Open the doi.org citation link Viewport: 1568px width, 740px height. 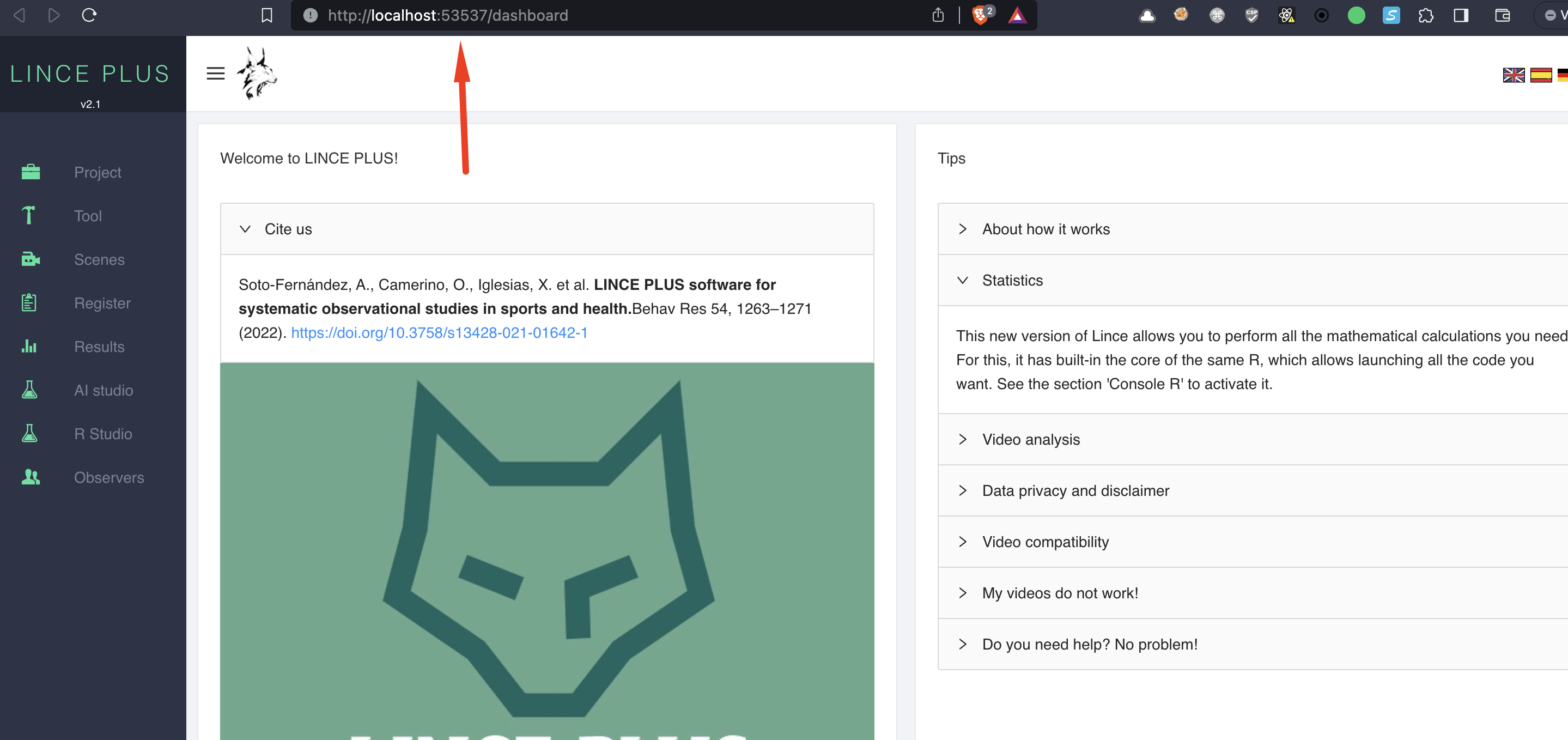click(x=439, y=332)
